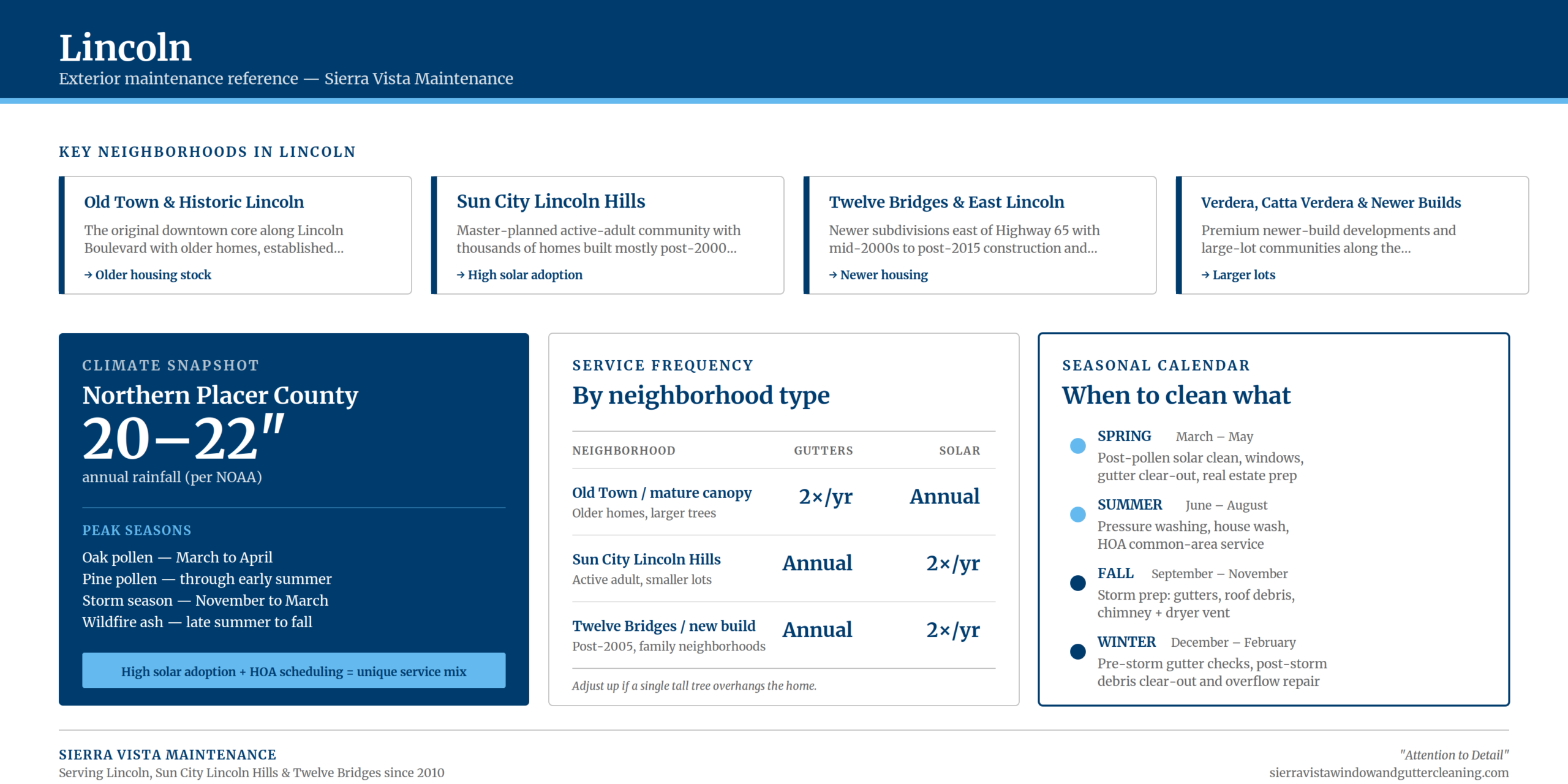Click the '20–22"' rainfall figure
Image resolution: width=1568 pixels, height=784 pixels.
[x=184, y=437]
